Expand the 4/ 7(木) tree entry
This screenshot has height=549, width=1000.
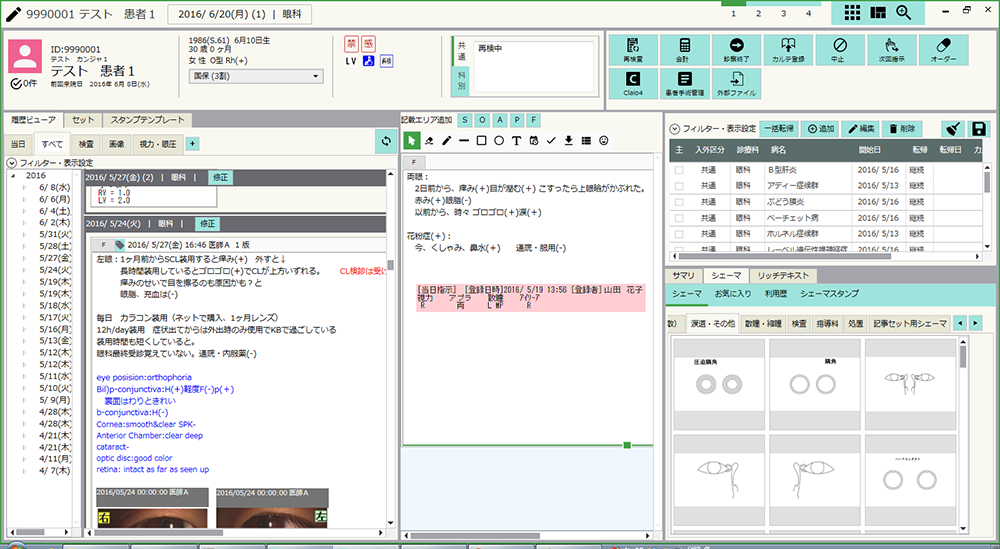[x=24, y=471]
